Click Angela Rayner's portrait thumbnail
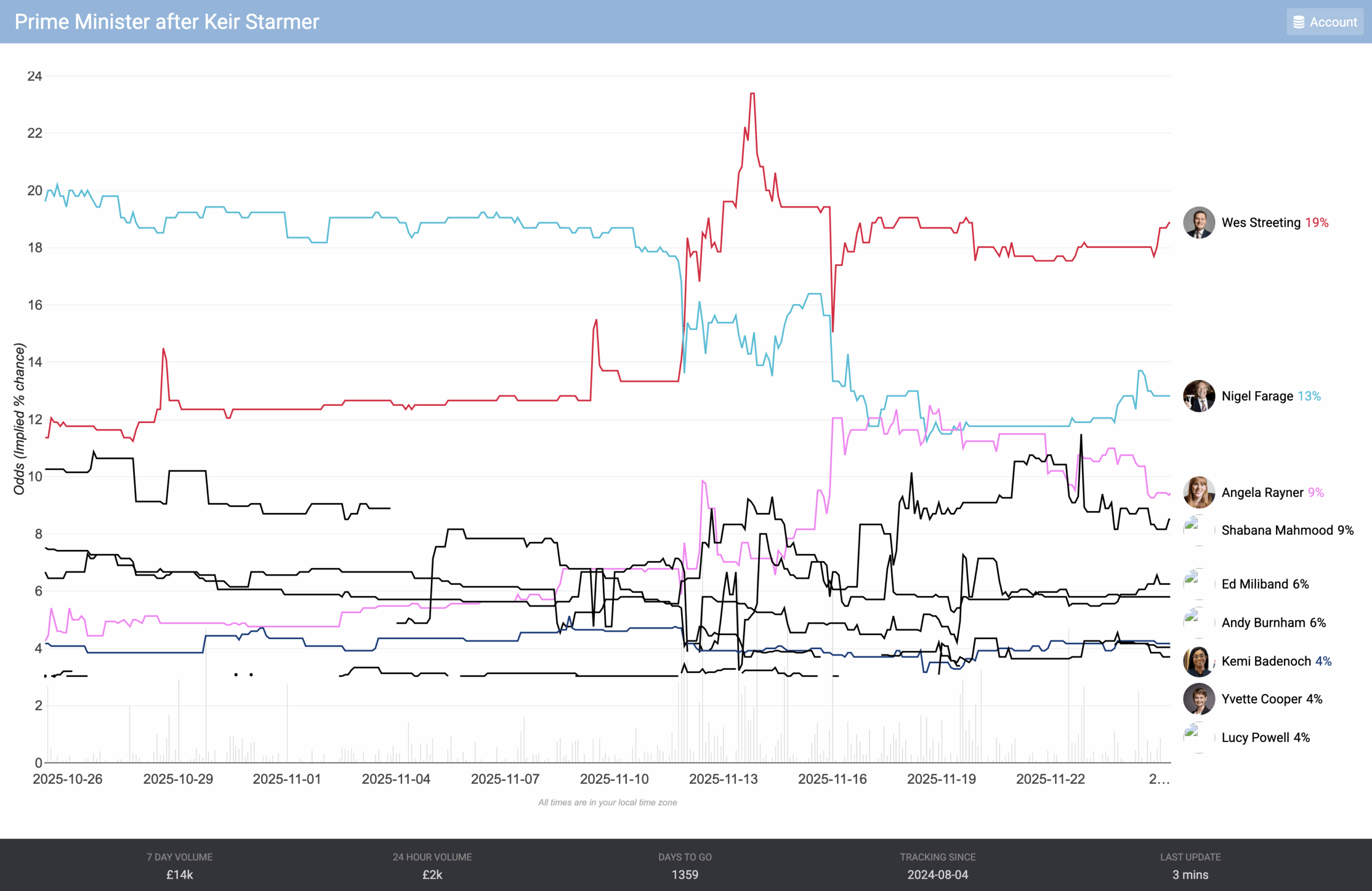Viewport: 1372px width, 891px height. click(1198, 493)
